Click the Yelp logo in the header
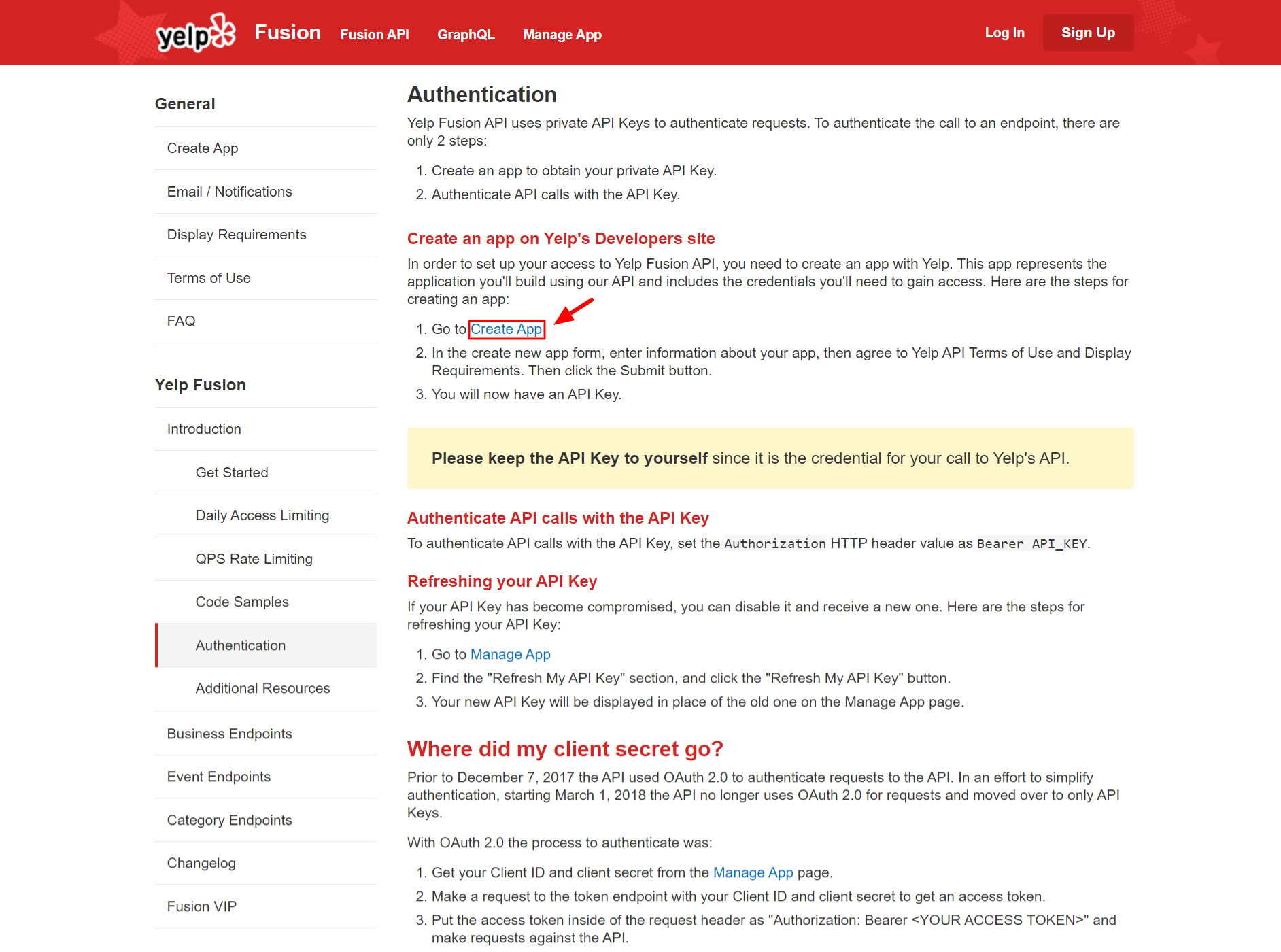Screen dimensions: 1281x952 click(196, 33)
